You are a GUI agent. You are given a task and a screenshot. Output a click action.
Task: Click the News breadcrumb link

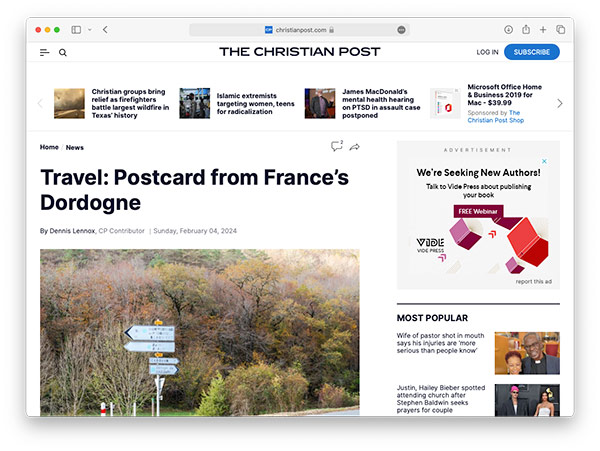pyautogui.click(x=75, y=147)
